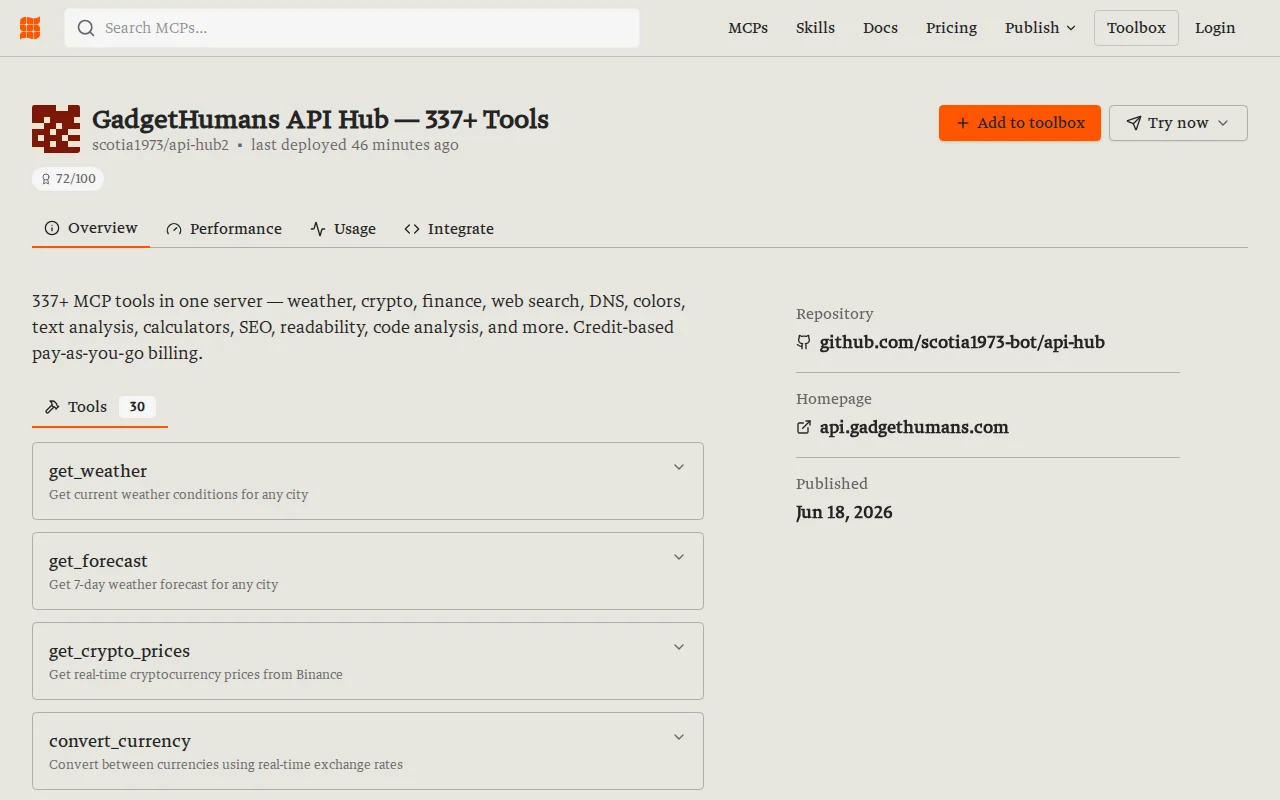The width and height of the screenshot is (1280, 800).
Task: Click the convert_currency tool name
Action: point(120,741)
